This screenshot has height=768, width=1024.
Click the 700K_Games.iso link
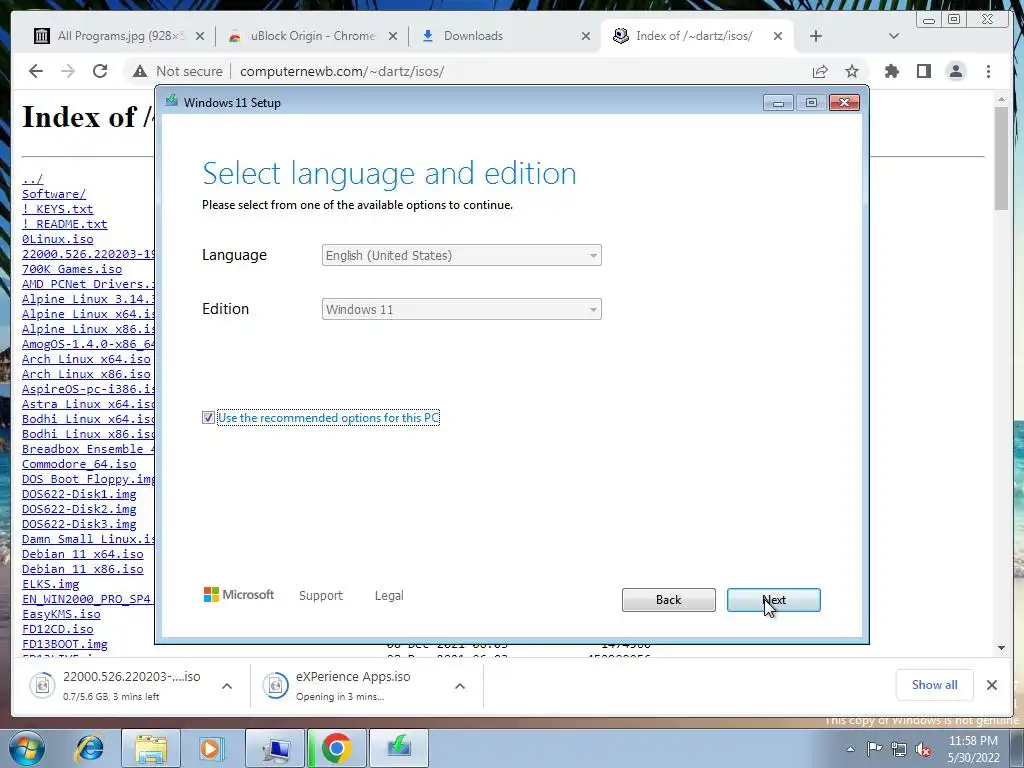click(x=72, y=269)
